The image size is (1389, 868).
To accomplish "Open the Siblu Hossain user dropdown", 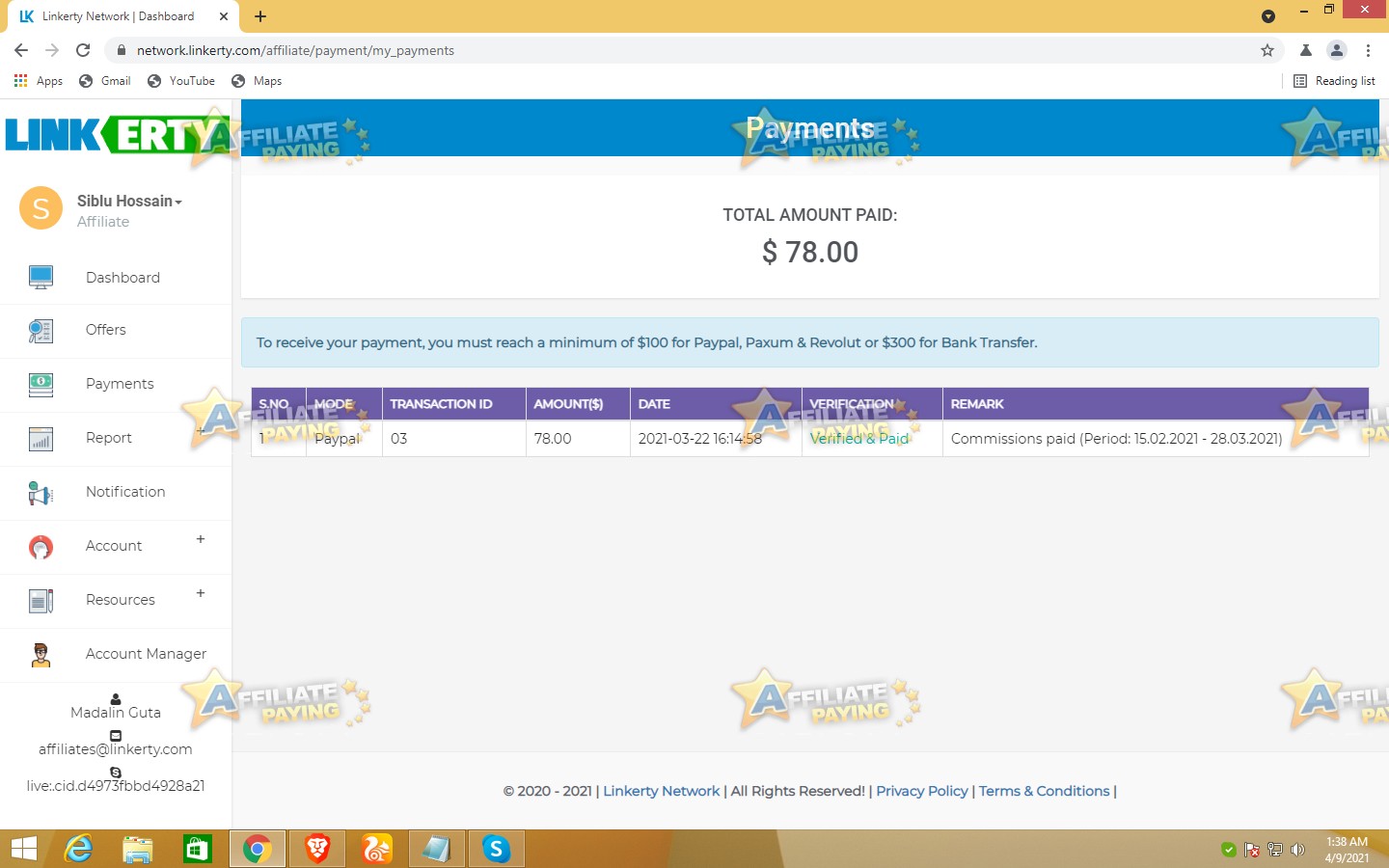I will tap(129, 201).
